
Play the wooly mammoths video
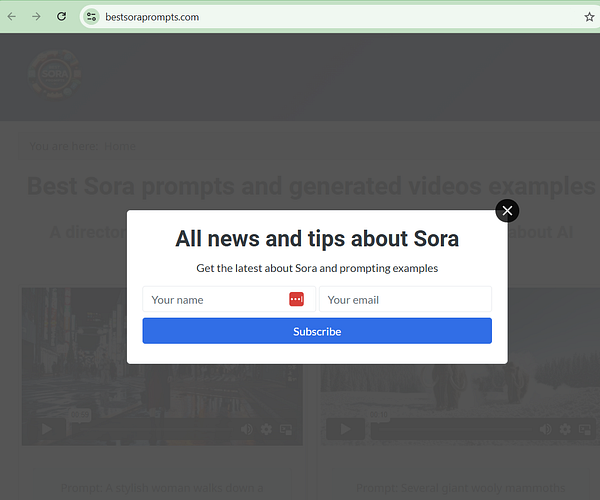pyautogui.click(x=346, y=429)
